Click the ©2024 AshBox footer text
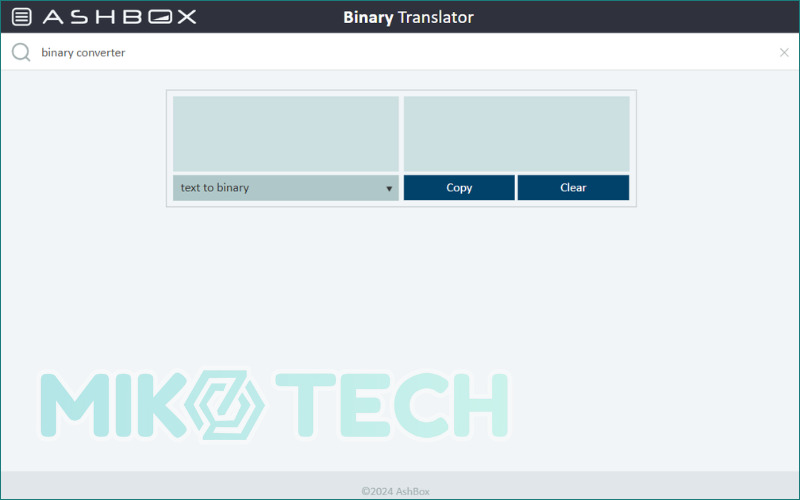The height and width of the screenshot is (500, 800). 395,491
